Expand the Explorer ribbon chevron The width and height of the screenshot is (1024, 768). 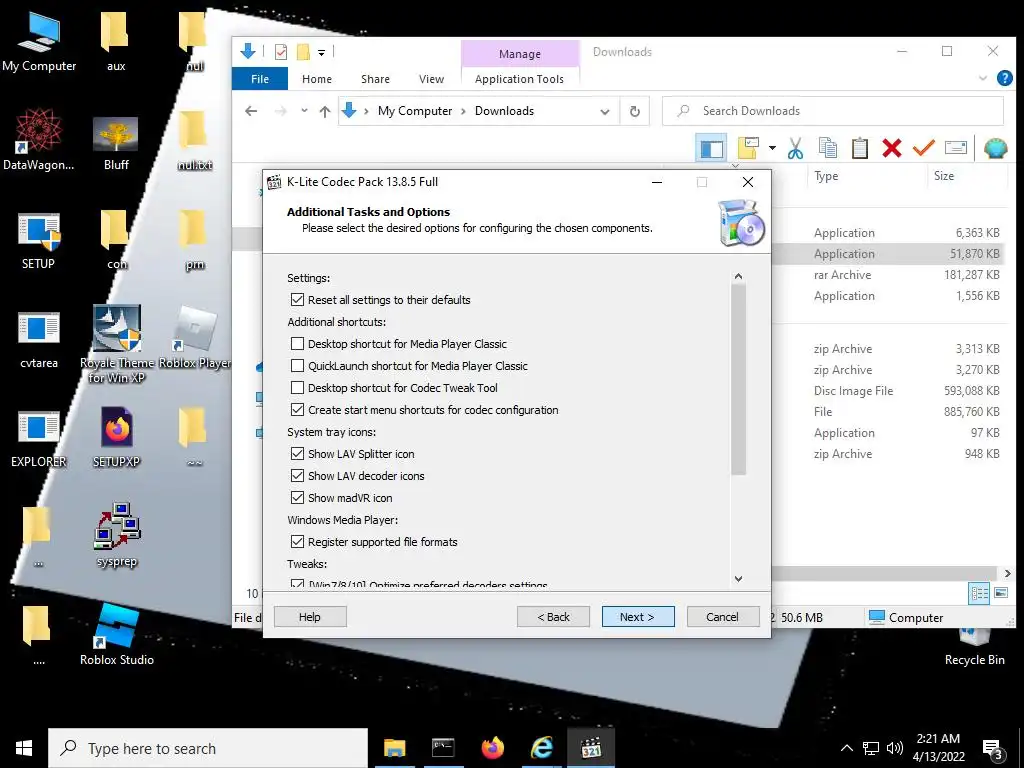[x=982, y=78]
